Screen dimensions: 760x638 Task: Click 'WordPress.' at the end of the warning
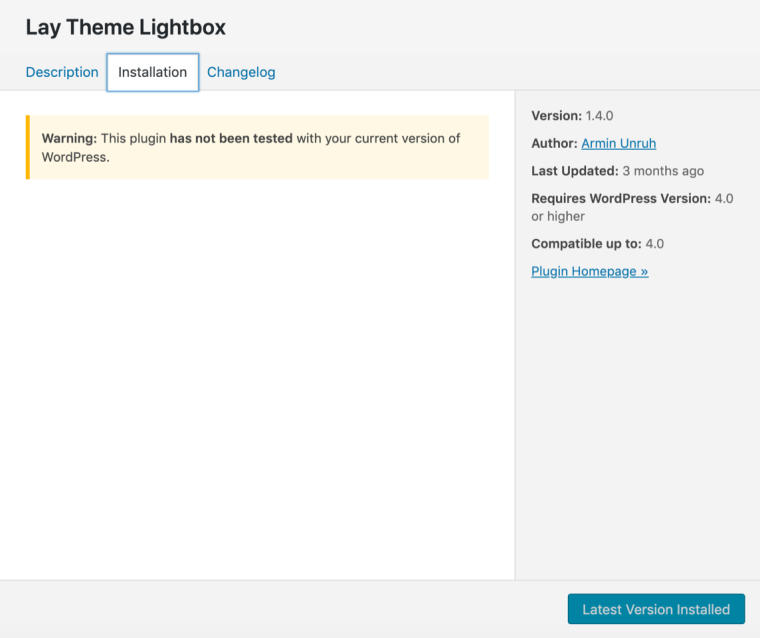75,157
